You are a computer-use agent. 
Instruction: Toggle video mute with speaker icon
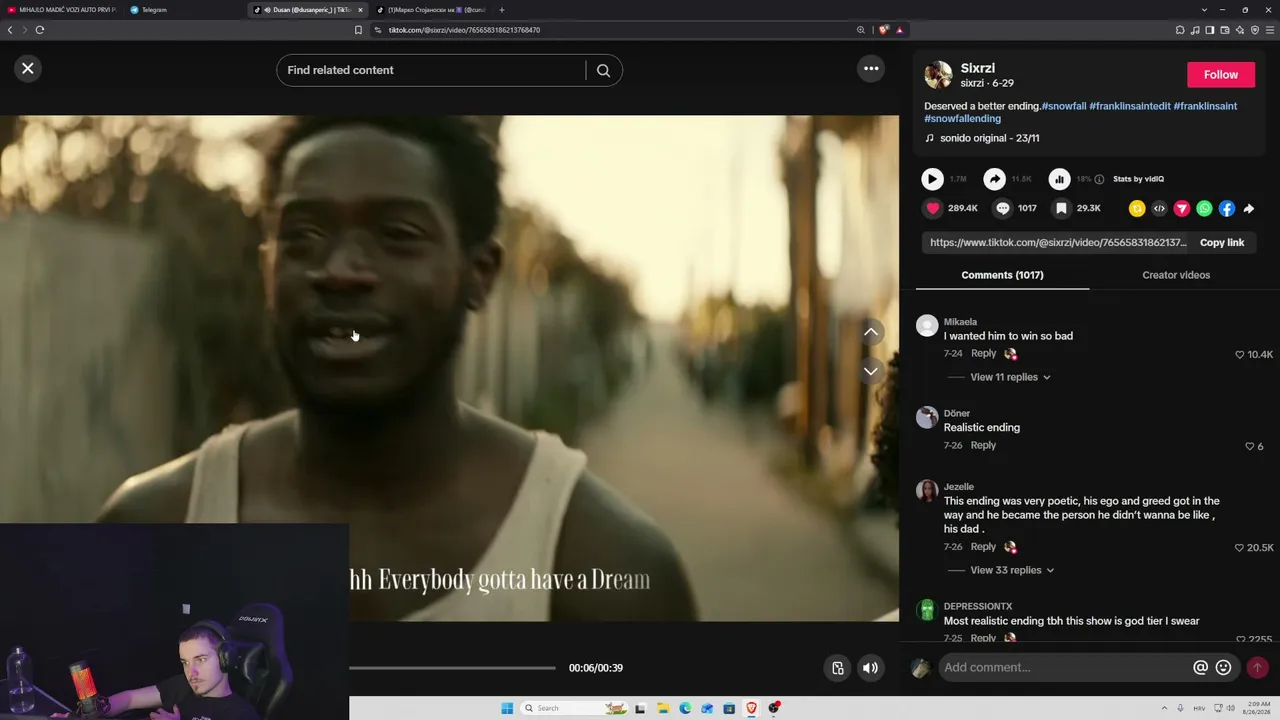click(871, 668)
